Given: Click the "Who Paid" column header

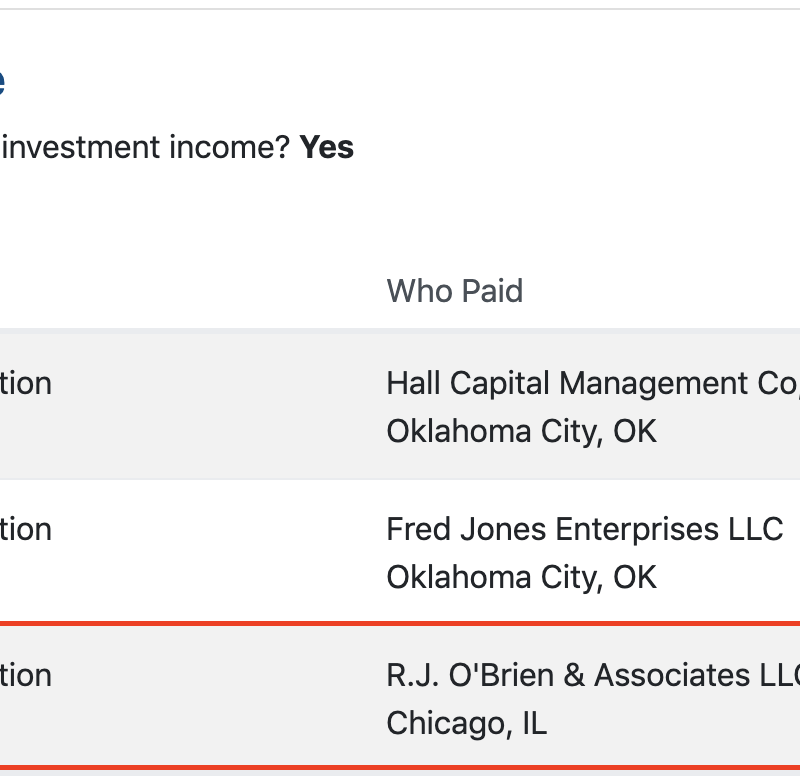Looking at the screenshot, I should coord(454,291).
